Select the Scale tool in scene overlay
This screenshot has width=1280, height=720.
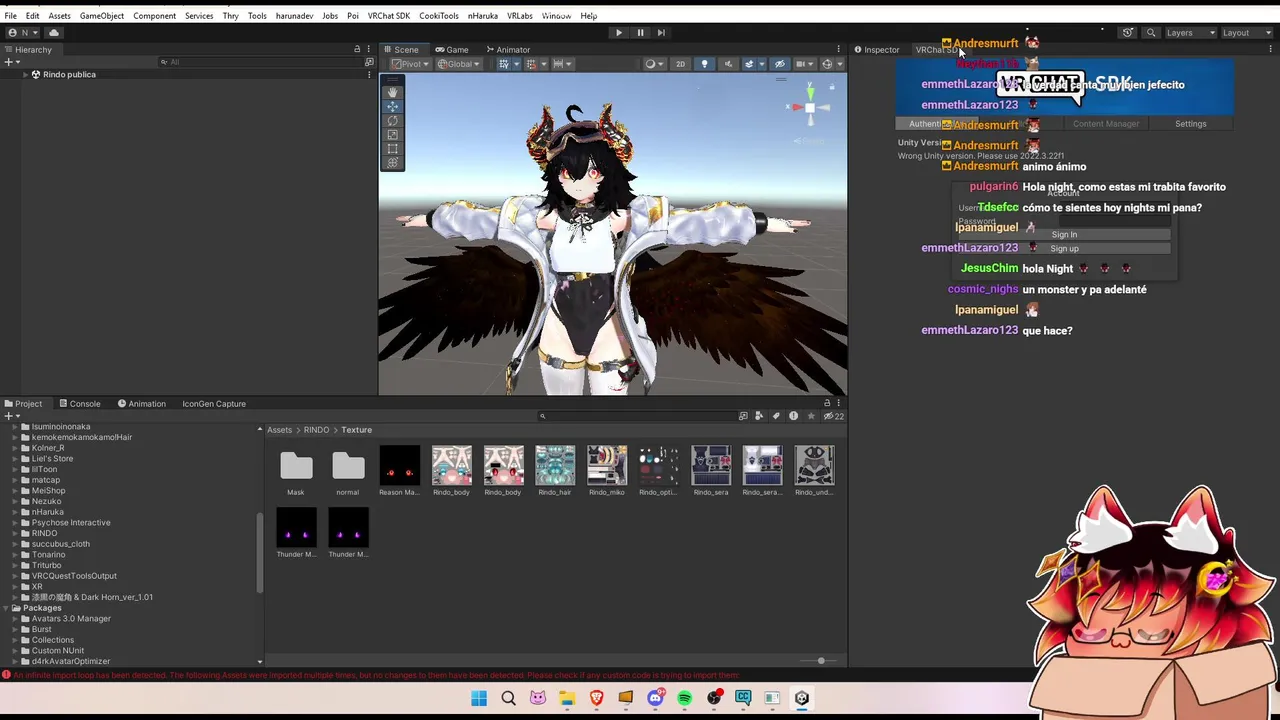tap(392, 134)
